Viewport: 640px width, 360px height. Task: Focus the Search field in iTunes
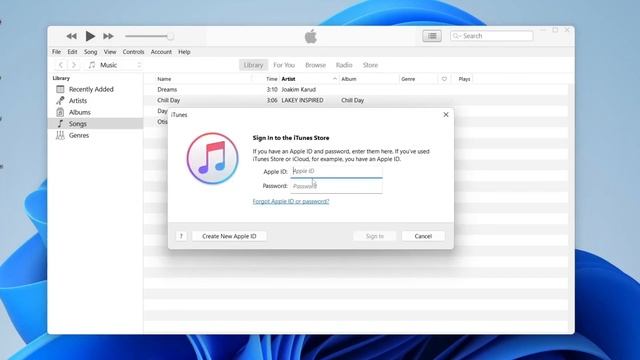tap(492, 36)
